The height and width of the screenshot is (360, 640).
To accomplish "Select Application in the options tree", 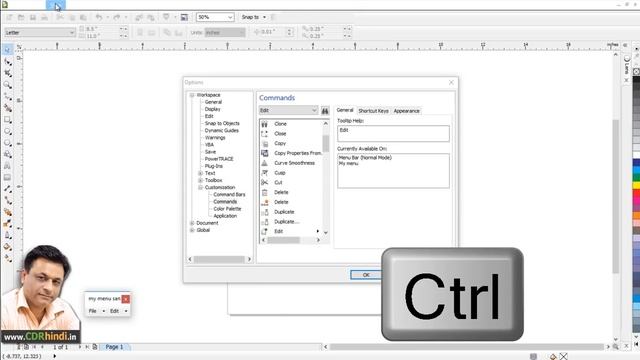I will point(225,216).
